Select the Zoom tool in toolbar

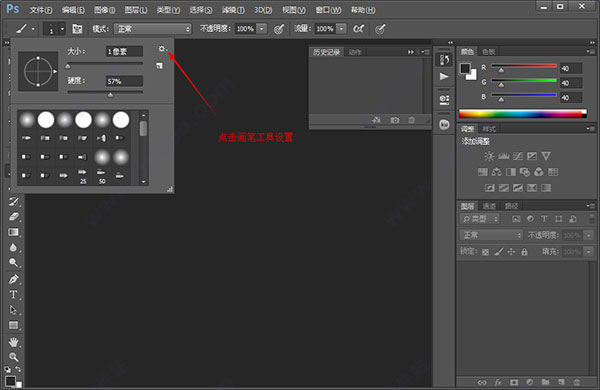13,357
